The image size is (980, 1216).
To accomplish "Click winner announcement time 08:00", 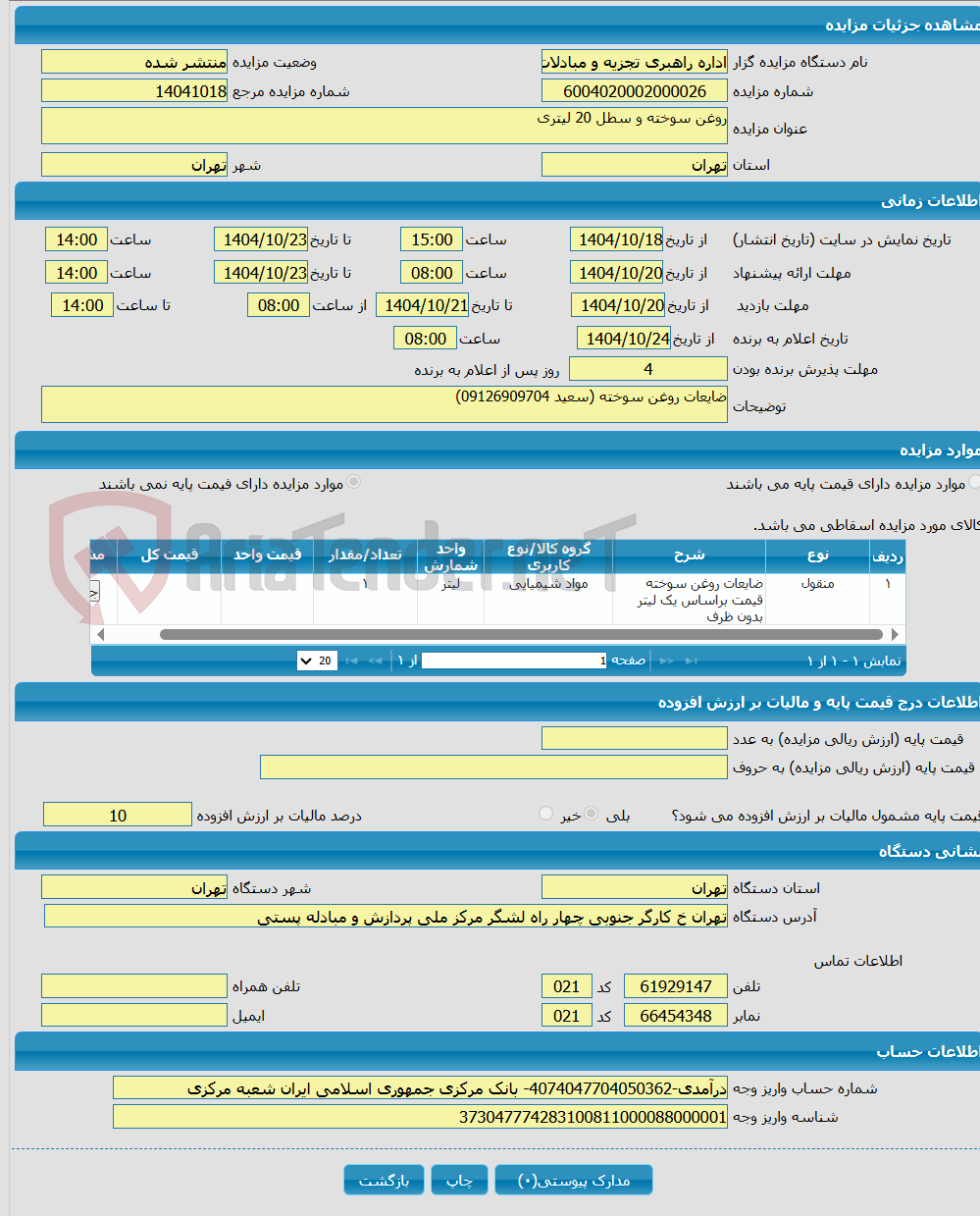I will point(426,339).
